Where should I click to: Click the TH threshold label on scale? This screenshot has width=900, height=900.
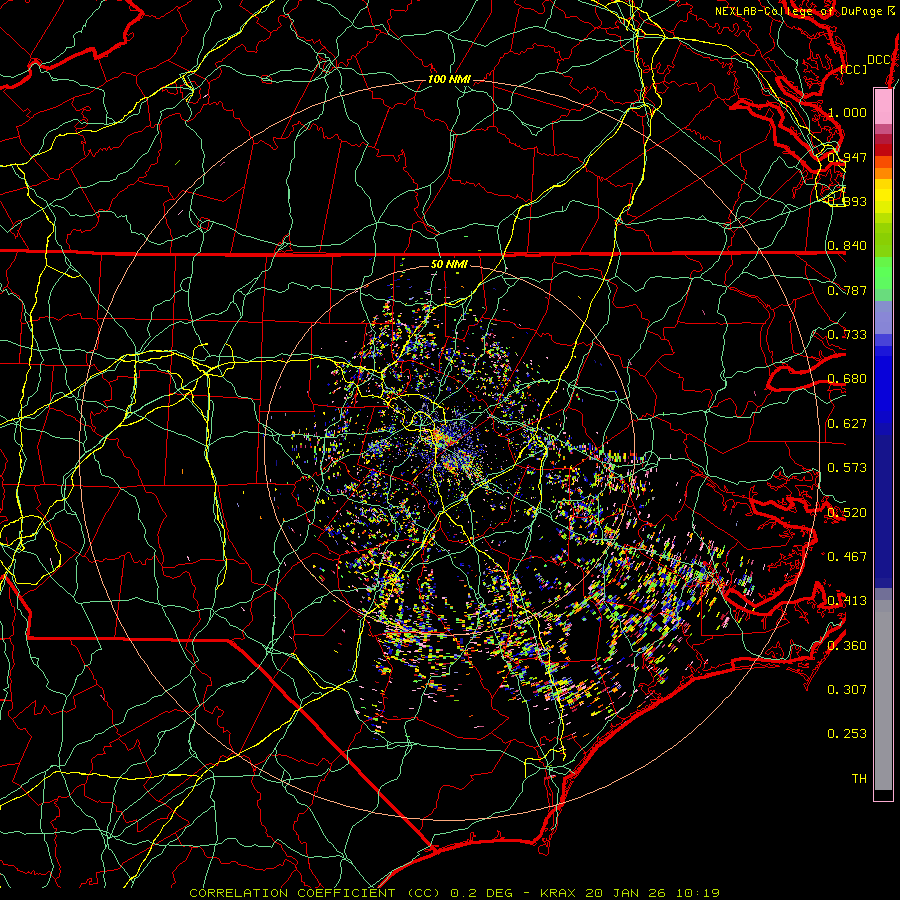[859, 779]
